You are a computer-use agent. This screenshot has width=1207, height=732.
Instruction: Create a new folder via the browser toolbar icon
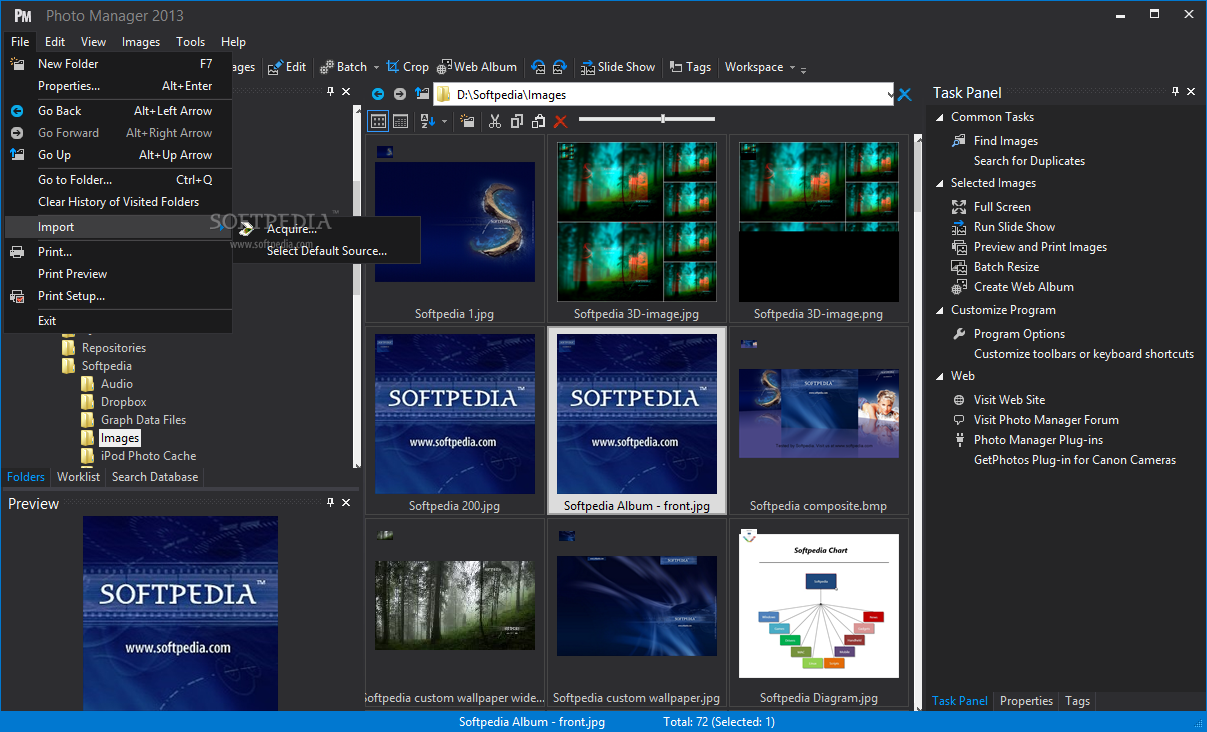[x=467, y=121]
